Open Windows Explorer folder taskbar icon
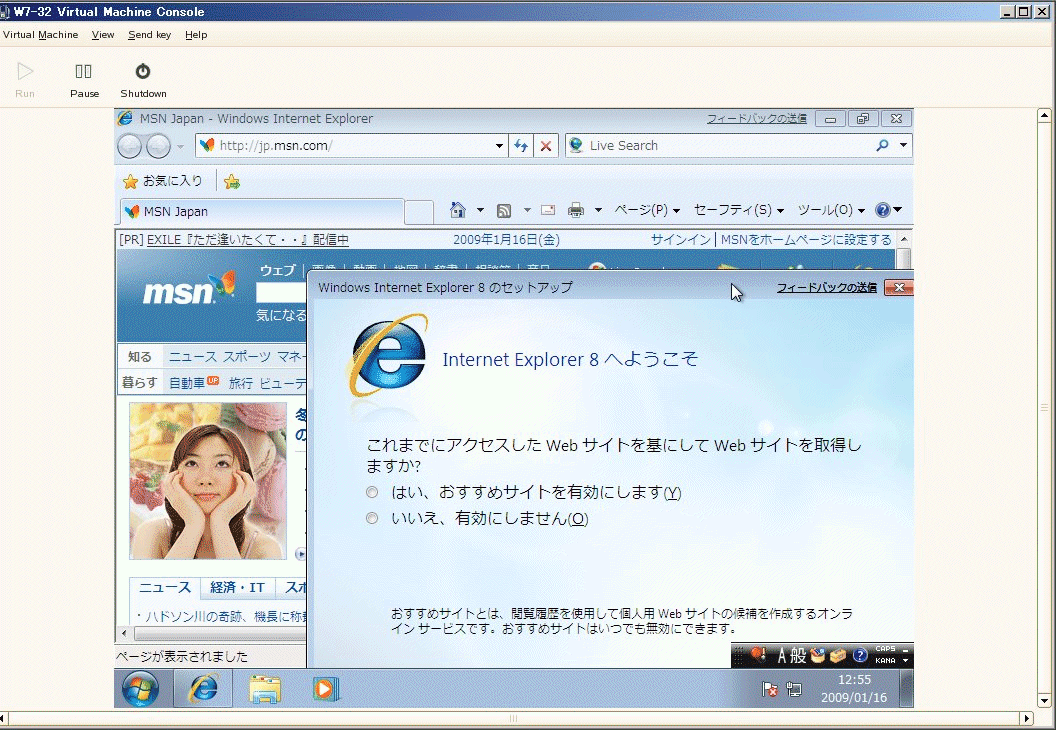Viewport: 1056px width, 730px height. pos(265,689)
